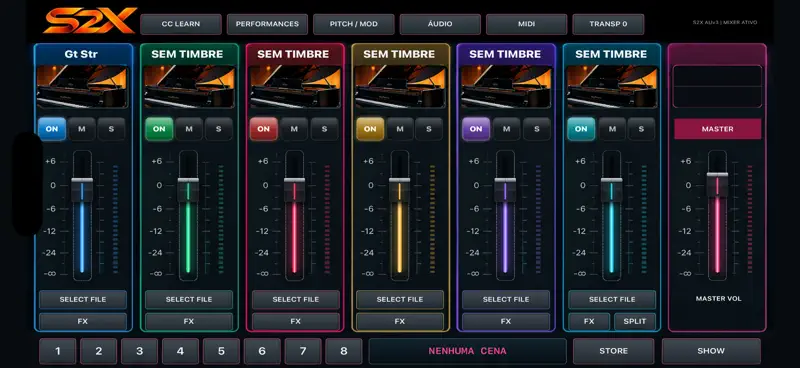Click SELECT FILE in the yellow channel

pos(400,300)
